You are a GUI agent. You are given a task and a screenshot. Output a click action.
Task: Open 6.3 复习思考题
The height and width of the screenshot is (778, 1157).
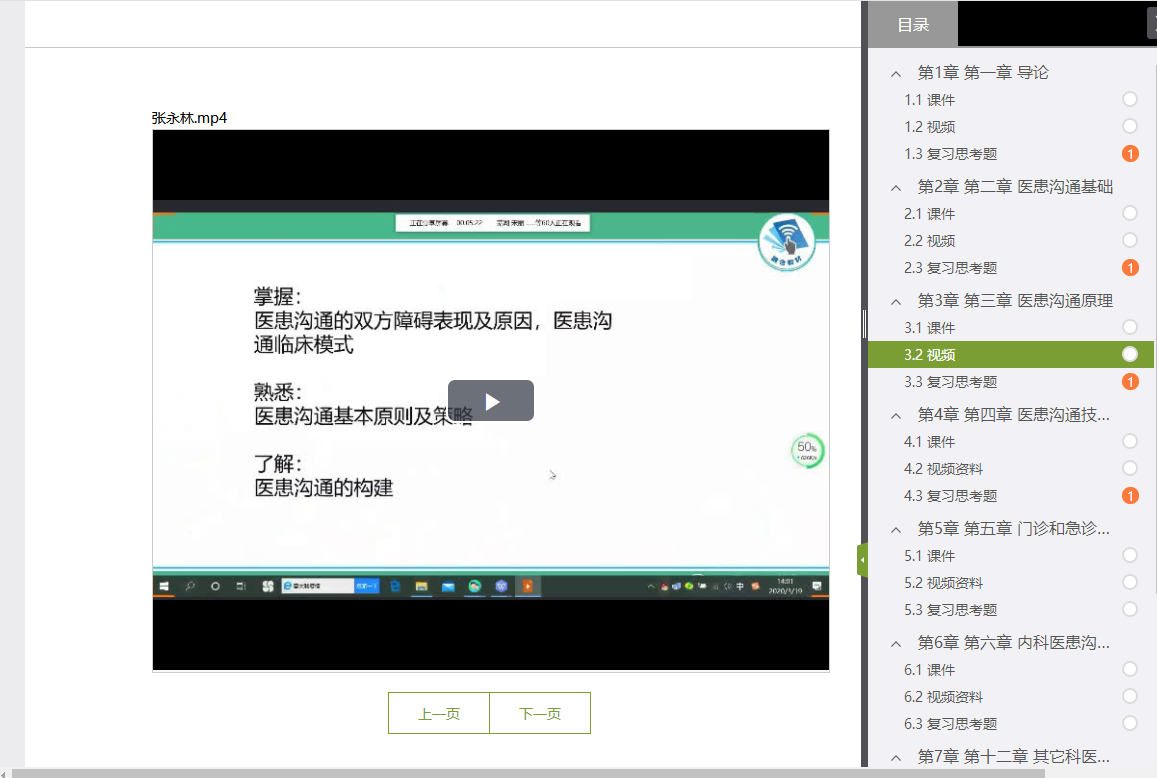click(x=950, y=724)
